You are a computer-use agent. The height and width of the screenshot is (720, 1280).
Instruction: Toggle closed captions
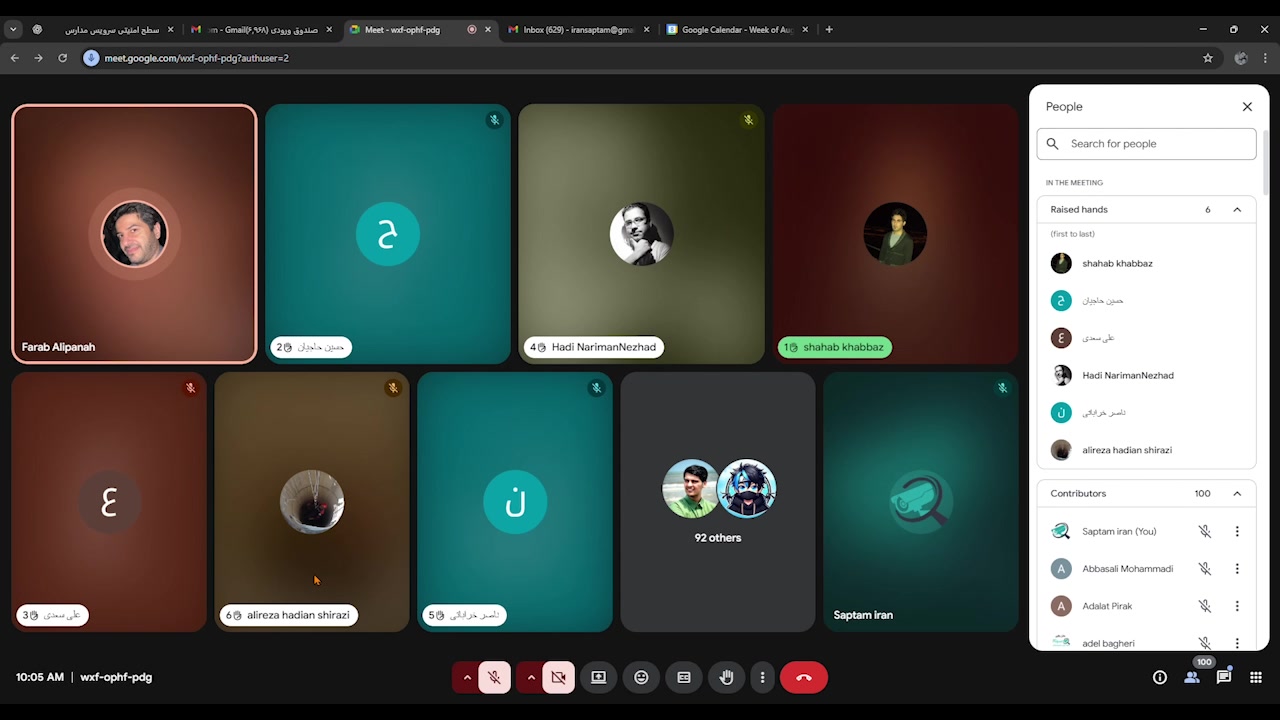click(684, 677)
